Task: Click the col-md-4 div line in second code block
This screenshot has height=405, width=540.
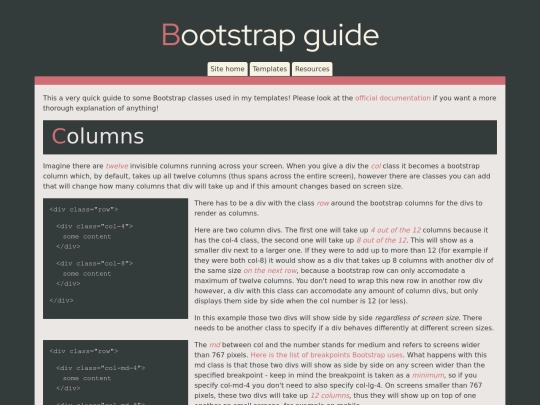Action: (x=101, y=368)
